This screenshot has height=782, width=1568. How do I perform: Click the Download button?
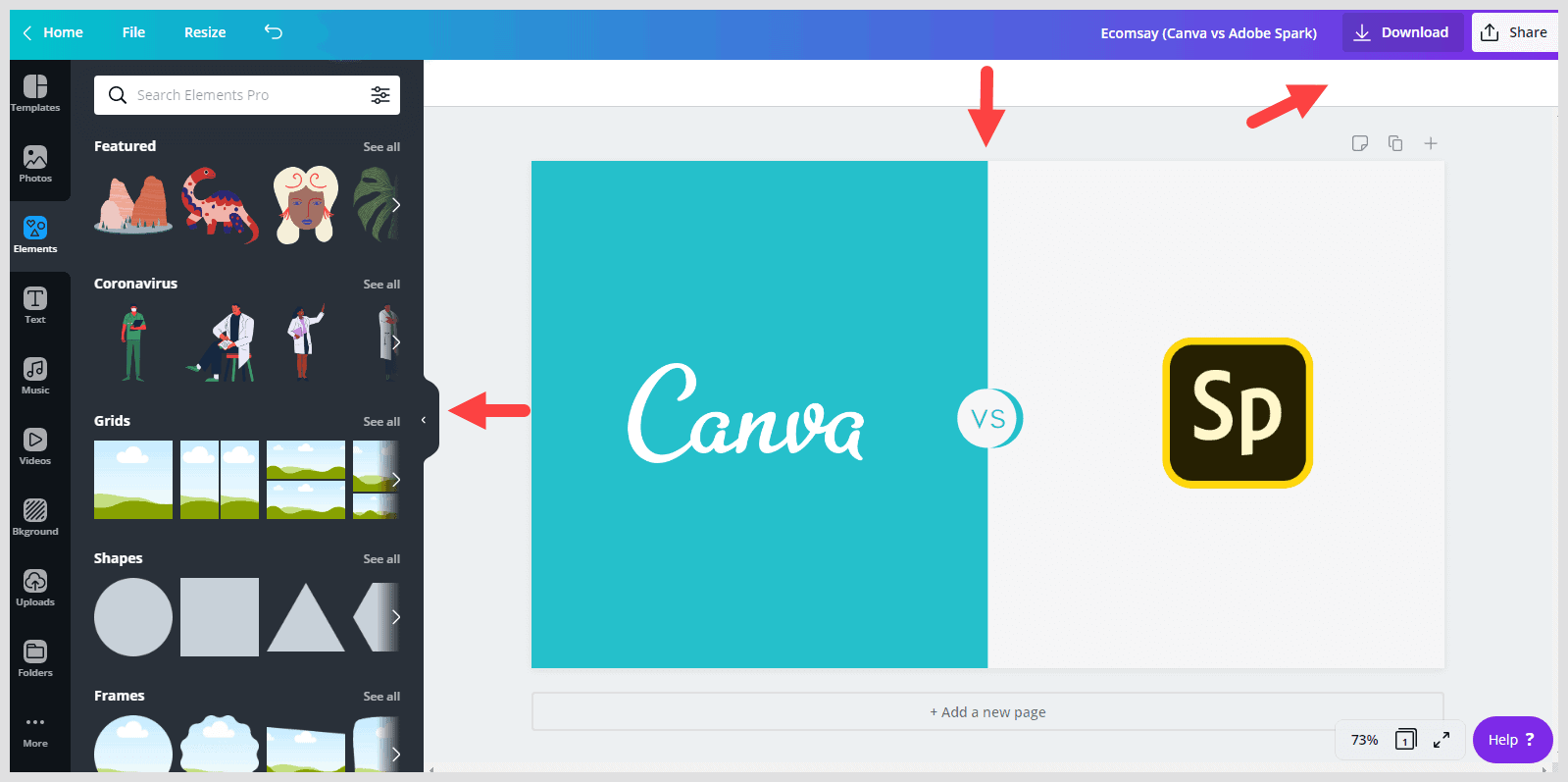coord(1402,32)
